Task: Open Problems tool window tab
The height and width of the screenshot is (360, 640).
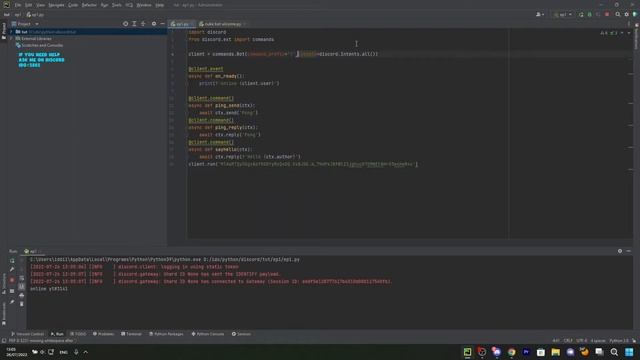Action: click(104, 334)
